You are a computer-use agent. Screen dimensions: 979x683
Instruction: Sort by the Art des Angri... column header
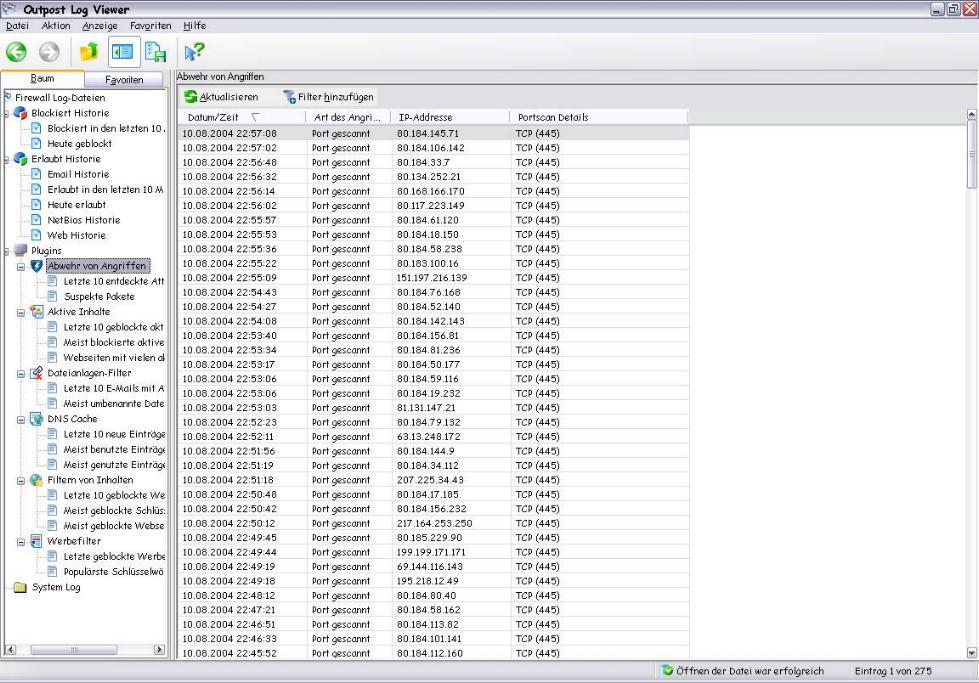click(348, 117)
